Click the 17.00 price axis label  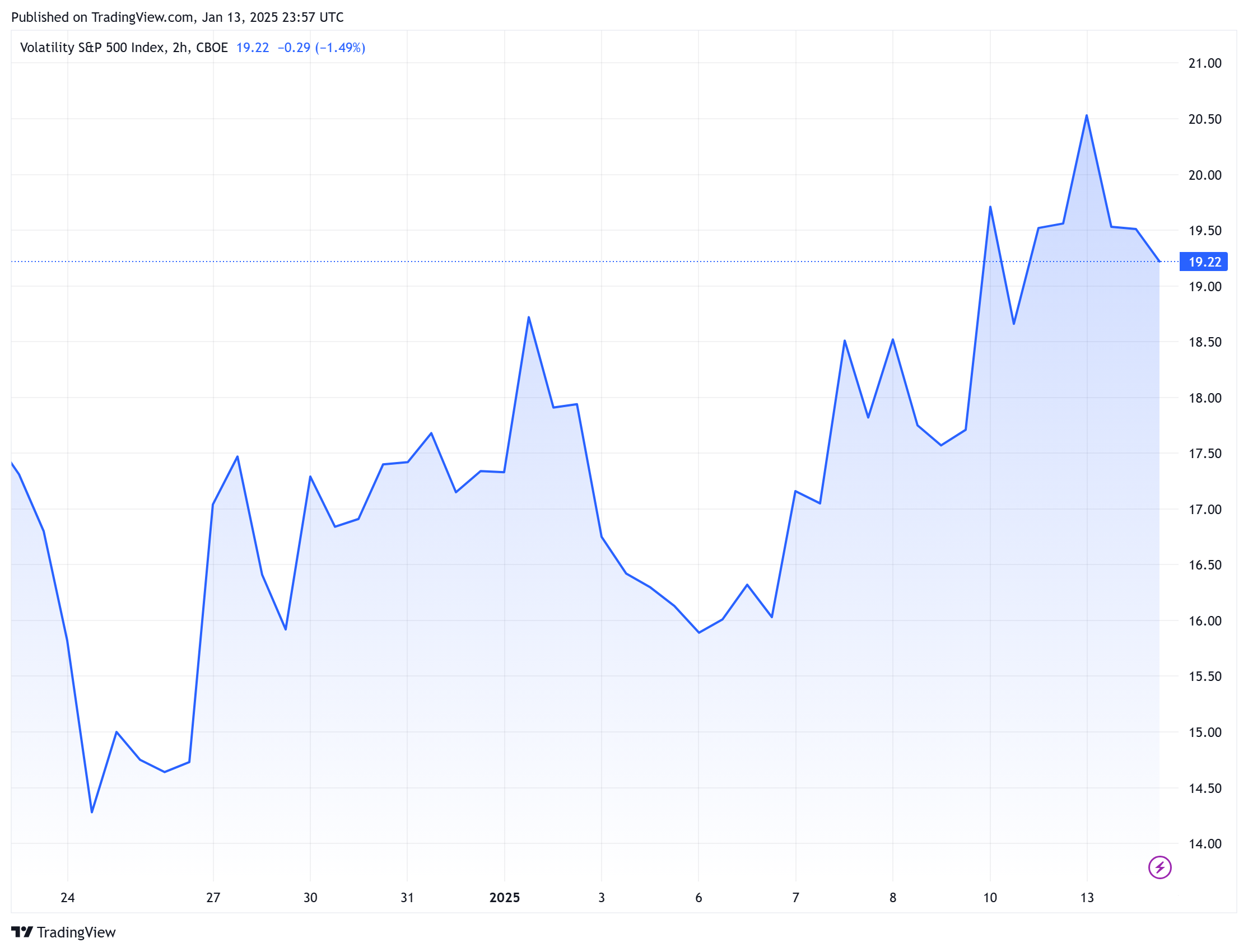pyautogui.click(x=1205, y=510)
